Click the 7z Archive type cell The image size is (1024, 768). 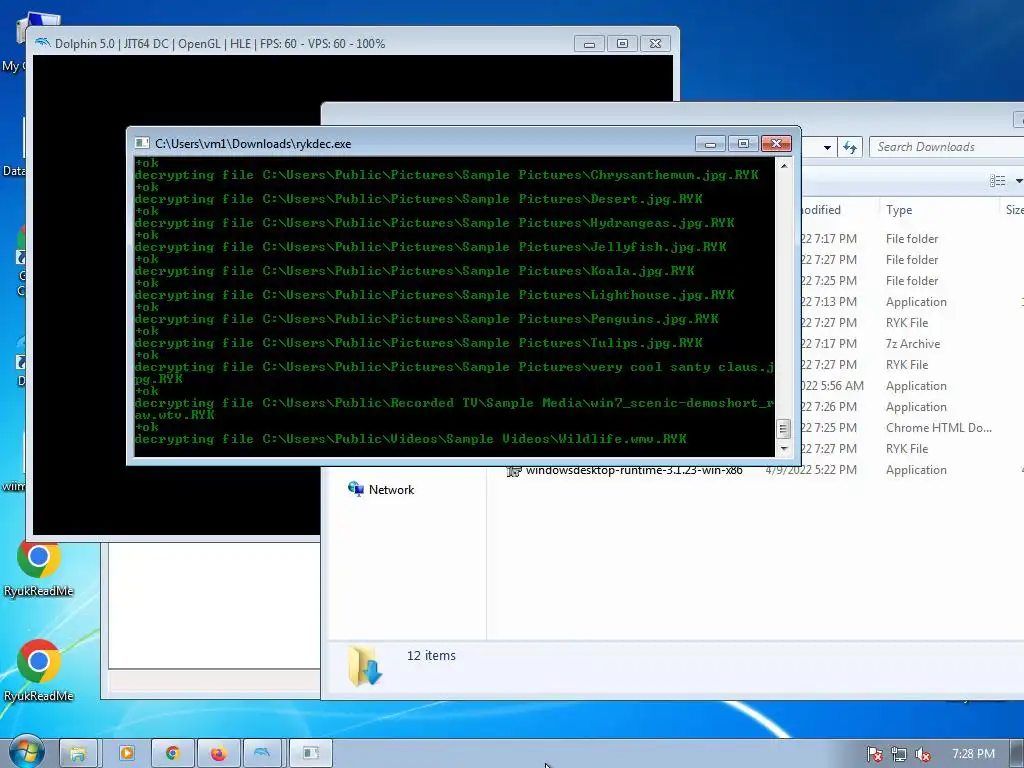click(x=912, y=344)
